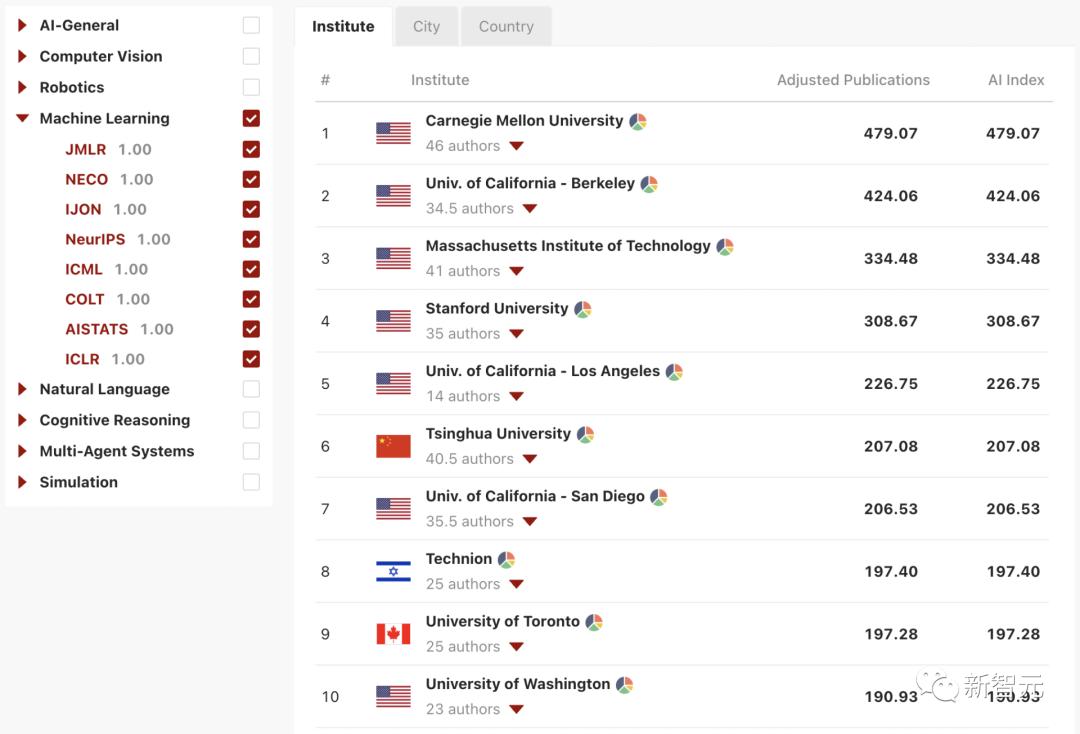Click the pie chart icon next to Technion
This screenshot has width=1080, height=734.
[507, 560]
